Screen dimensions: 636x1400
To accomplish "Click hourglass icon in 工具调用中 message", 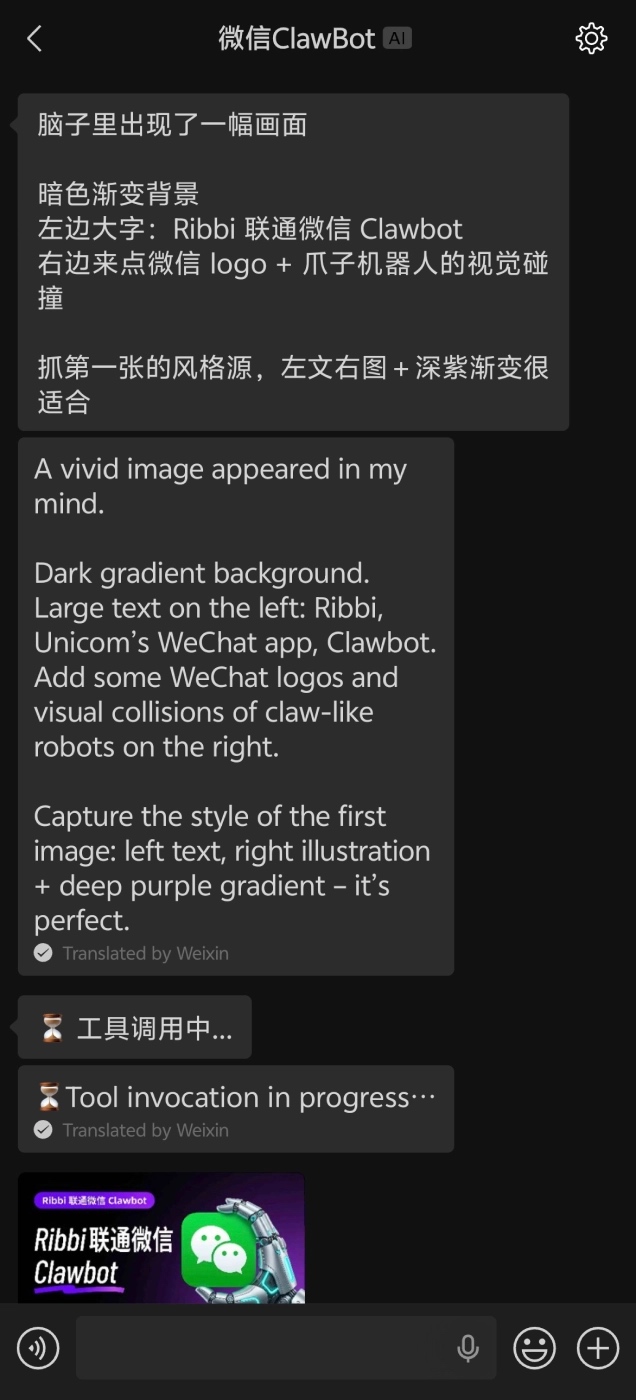I will point(52,1028).
